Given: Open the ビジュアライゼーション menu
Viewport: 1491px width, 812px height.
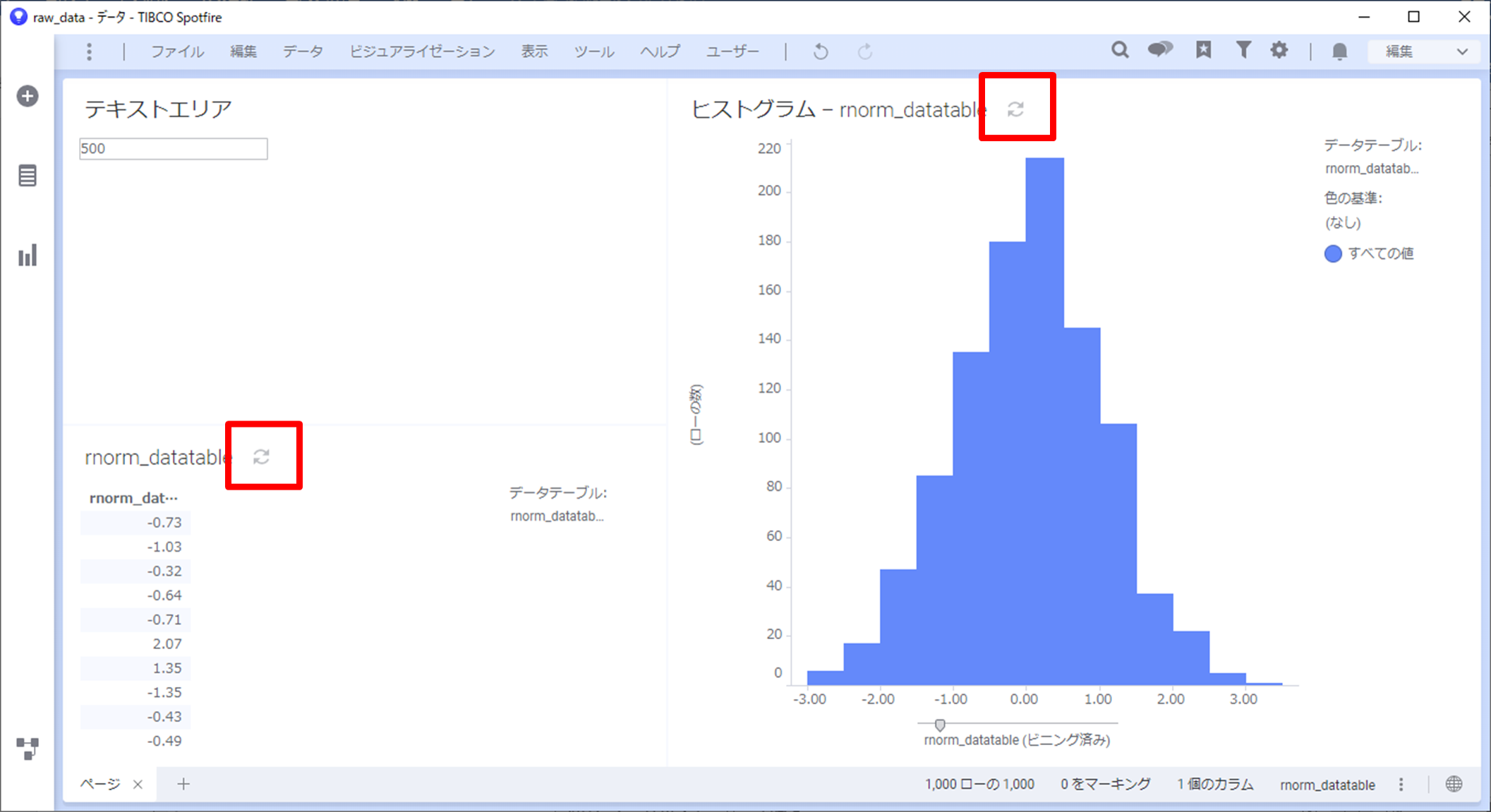Looking at the screenshot, I should (x=422, y=51).
